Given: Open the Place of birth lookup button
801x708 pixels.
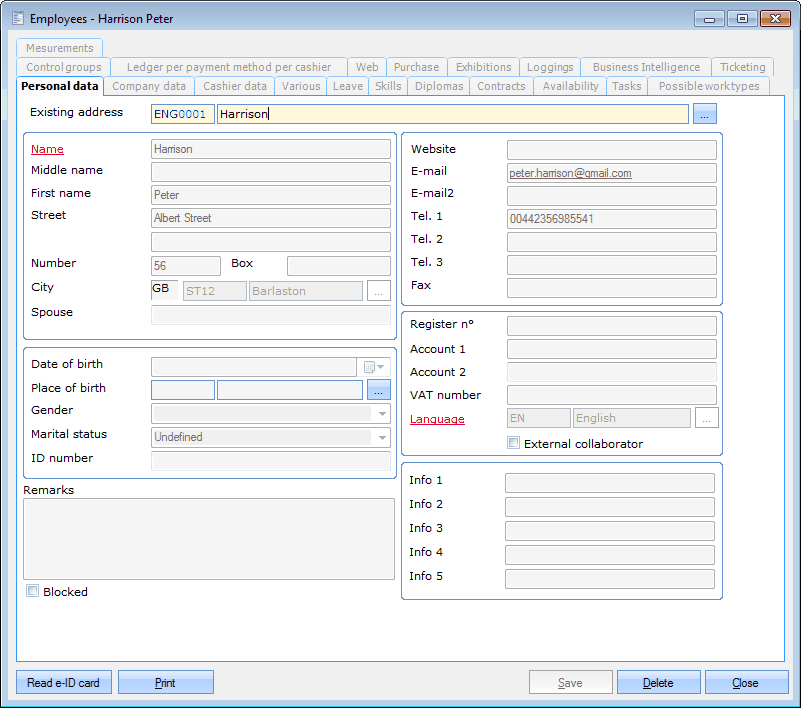Looking at the screenshot, I should [x=378, y=390].
